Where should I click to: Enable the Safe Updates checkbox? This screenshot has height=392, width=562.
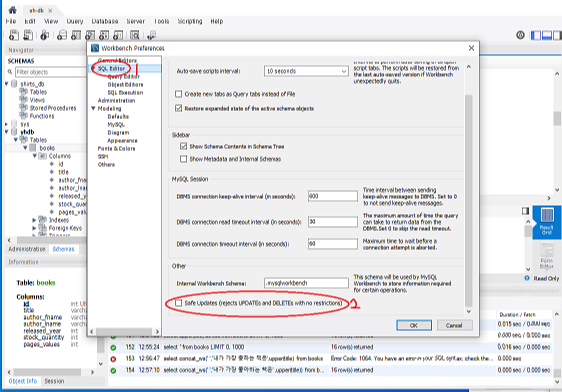click(178, 303)
